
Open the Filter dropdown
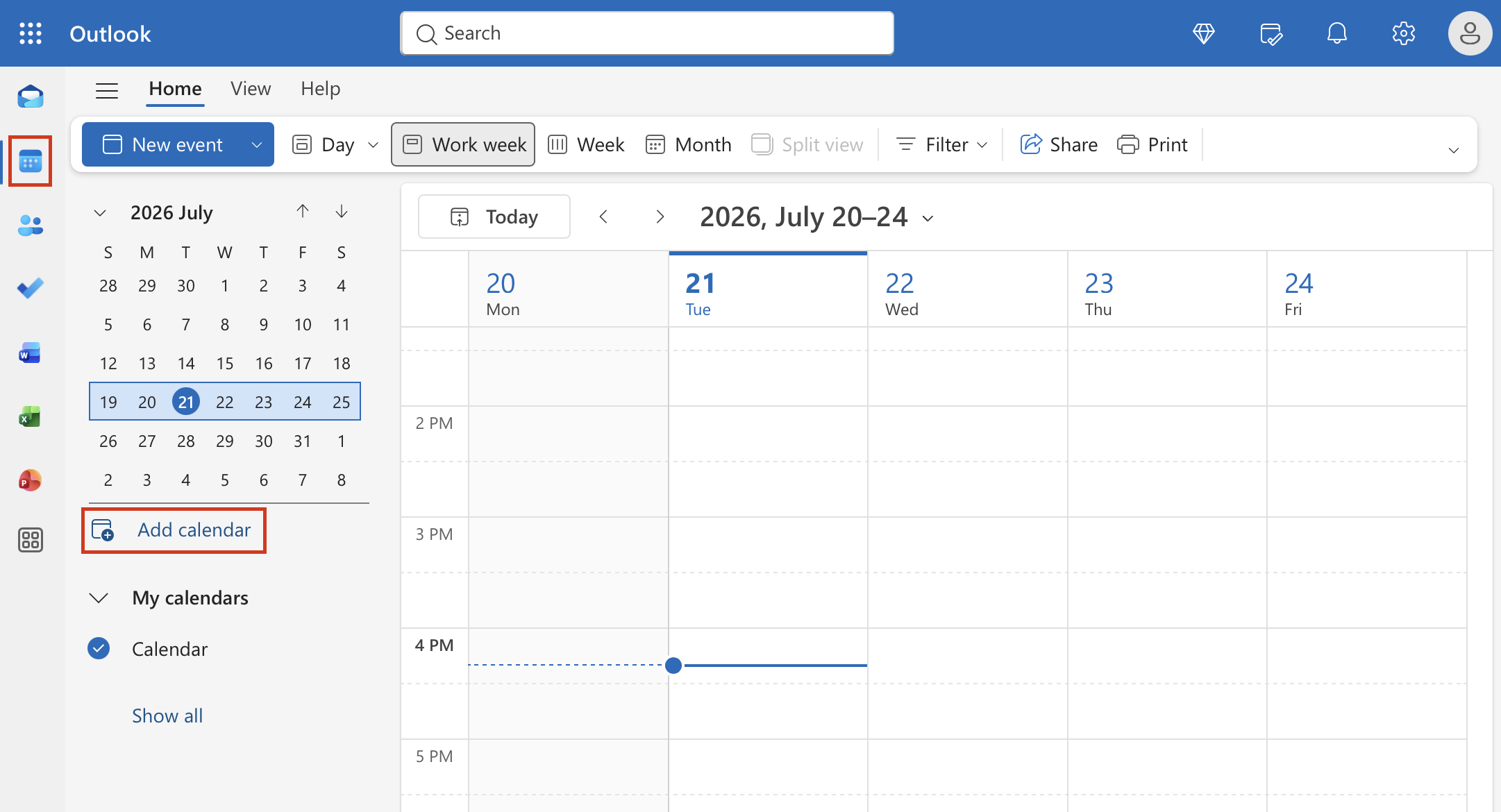[x=942, y=144]
